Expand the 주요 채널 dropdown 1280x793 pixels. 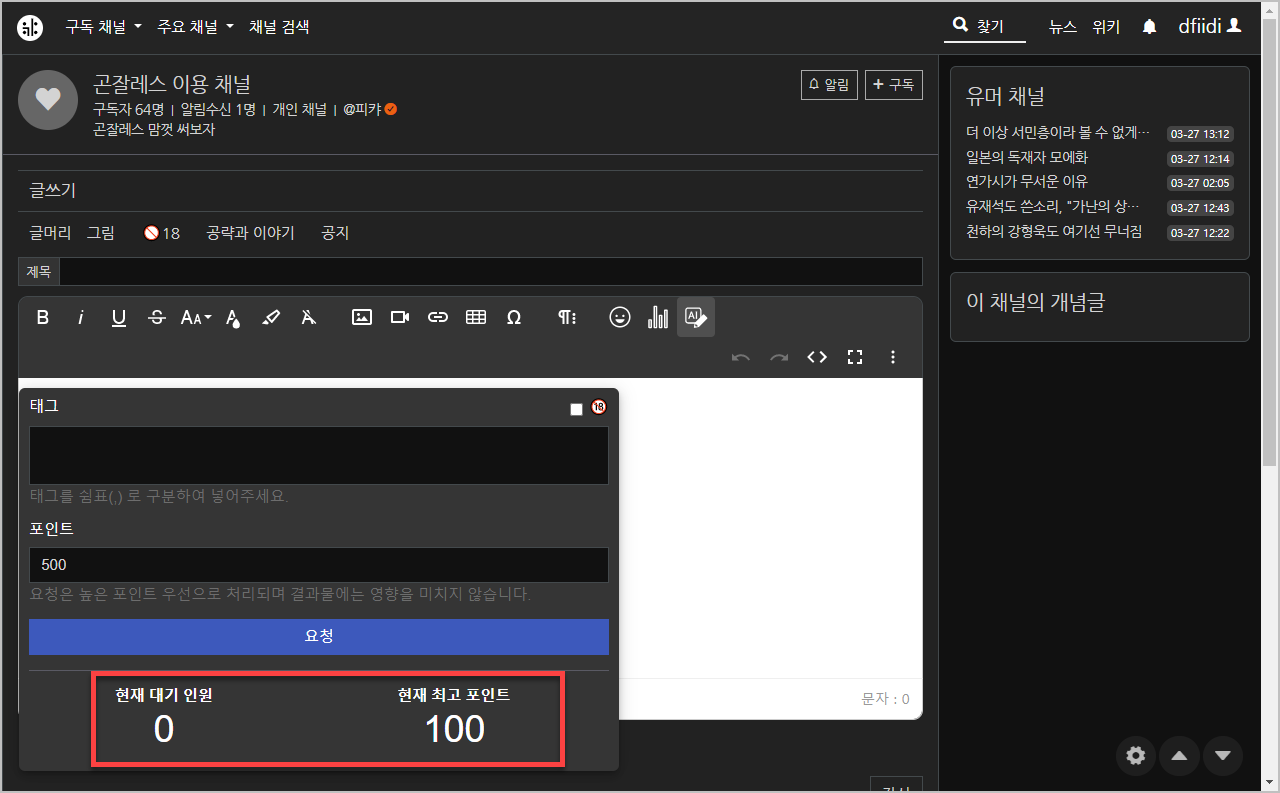(194, 27)
